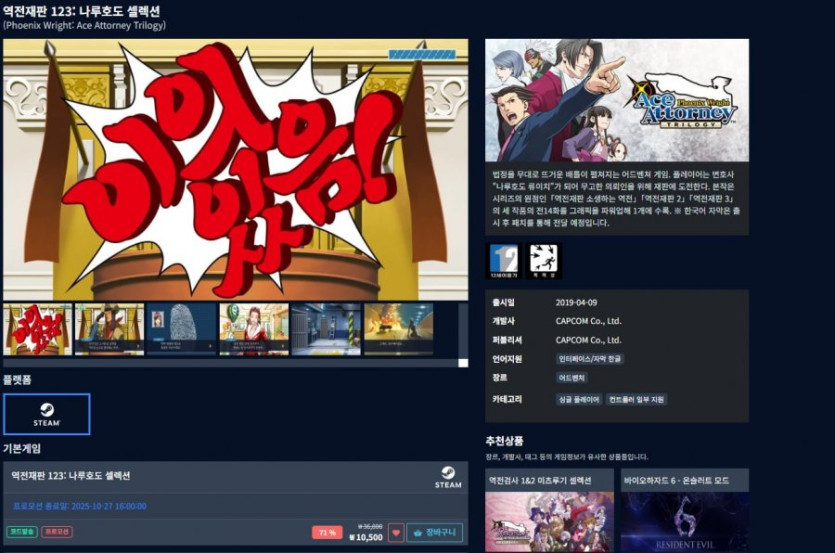Click the 12+ age rating icon
Image resolution: width=835 pixels, height=553 pixels.
click(501, 261)
